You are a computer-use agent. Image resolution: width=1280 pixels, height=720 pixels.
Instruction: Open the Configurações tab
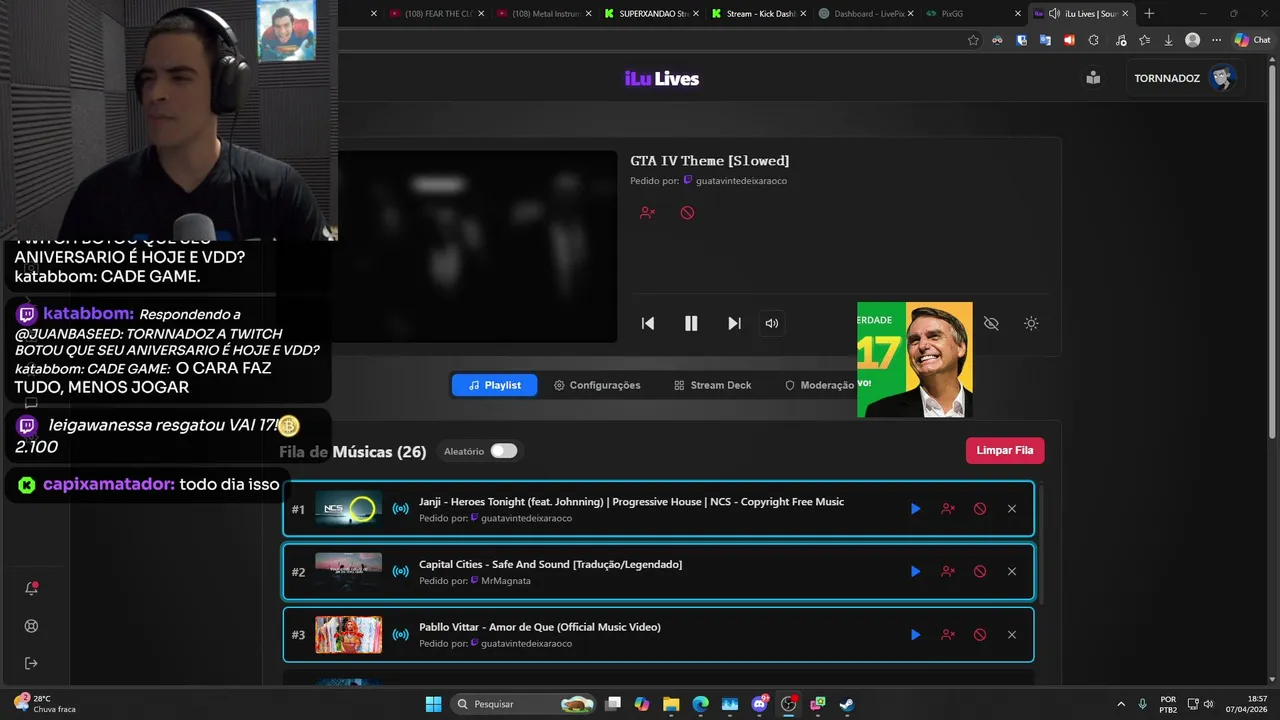tap(597, 385)
